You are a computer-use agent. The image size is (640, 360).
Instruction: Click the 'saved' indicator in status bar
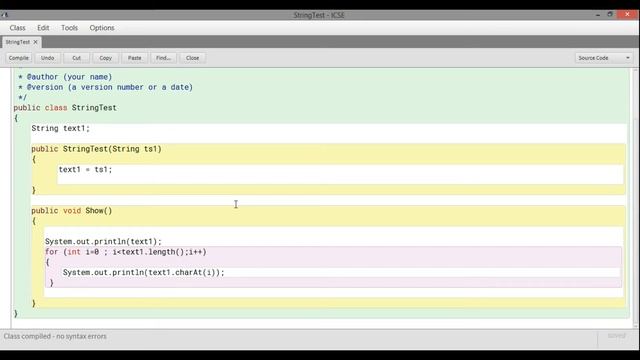616,336
